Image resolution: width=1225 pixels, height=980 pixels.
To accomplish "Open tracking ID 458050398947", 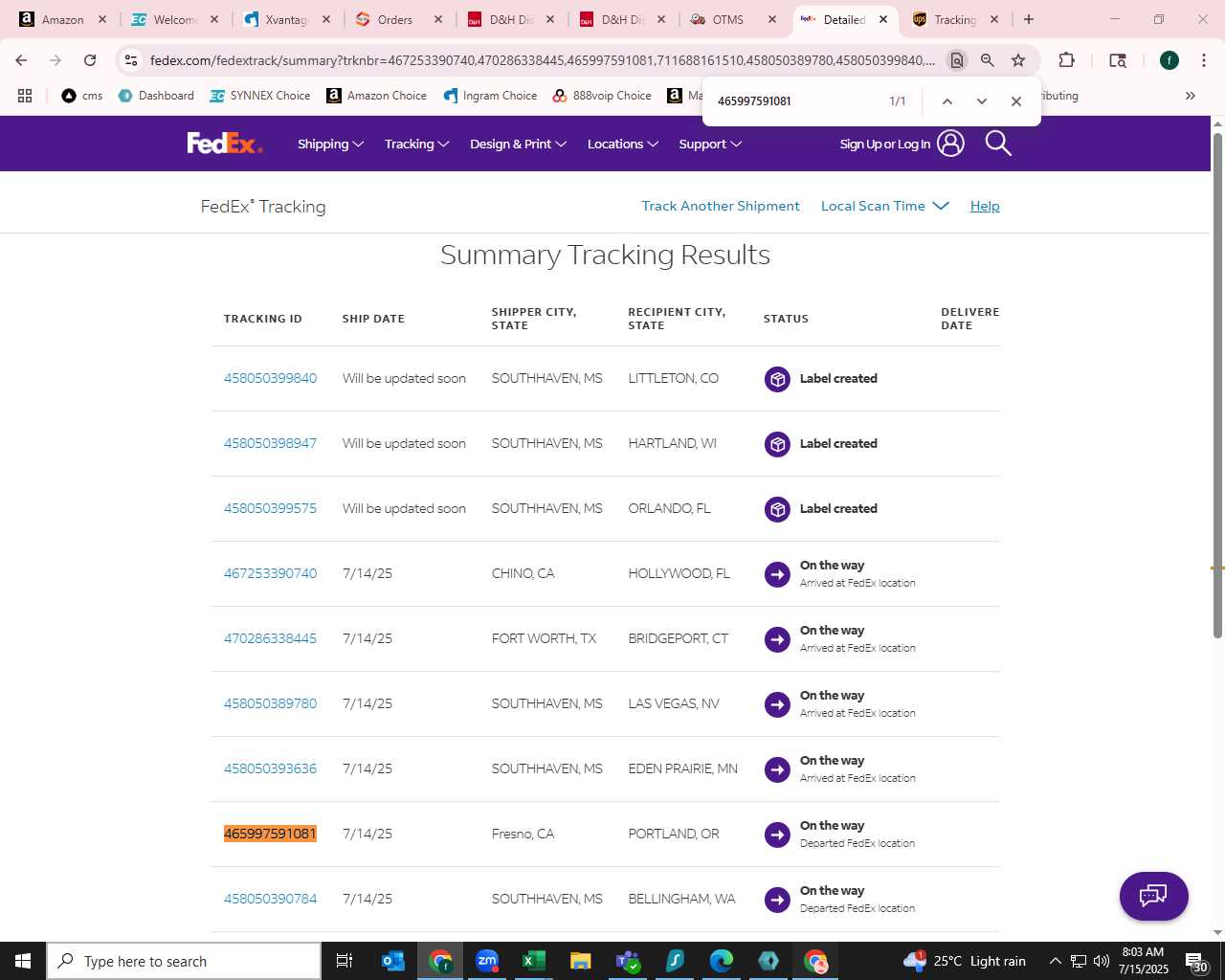I will [x=270, y=443].
